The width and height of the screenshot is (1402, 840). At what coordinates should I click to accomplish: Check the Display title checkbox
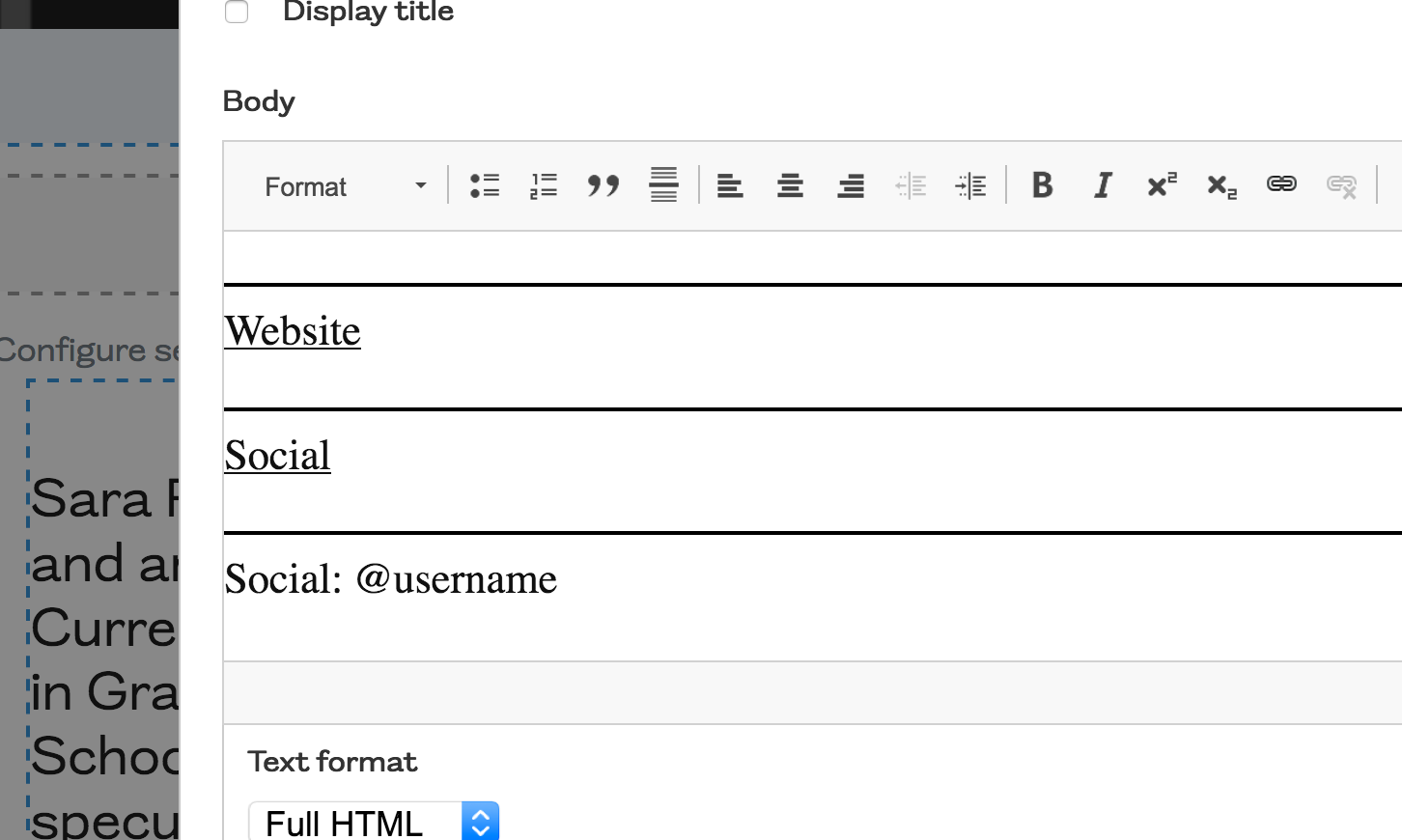237,11
